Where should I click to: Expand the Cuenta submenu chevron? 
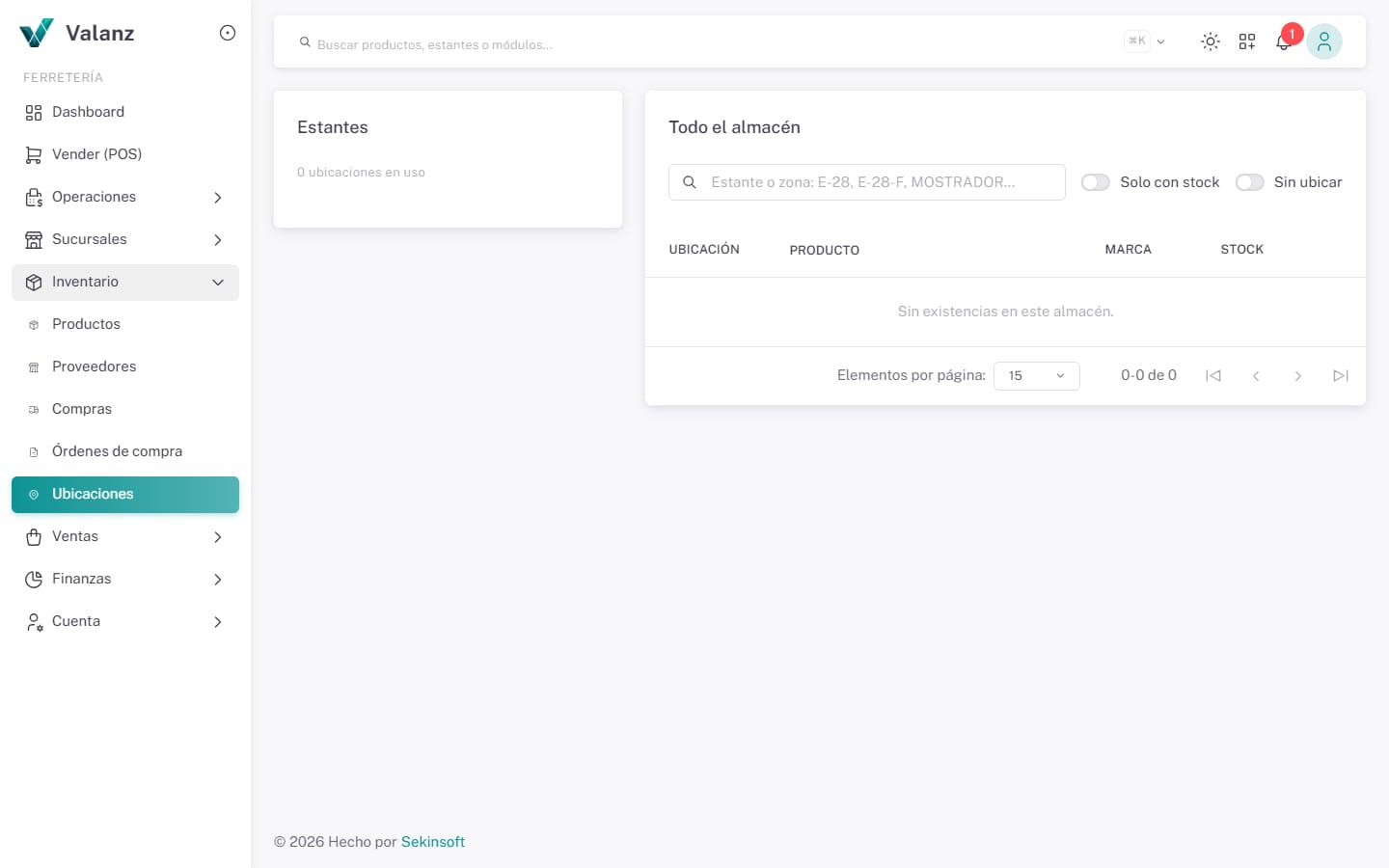click(218, 622)
